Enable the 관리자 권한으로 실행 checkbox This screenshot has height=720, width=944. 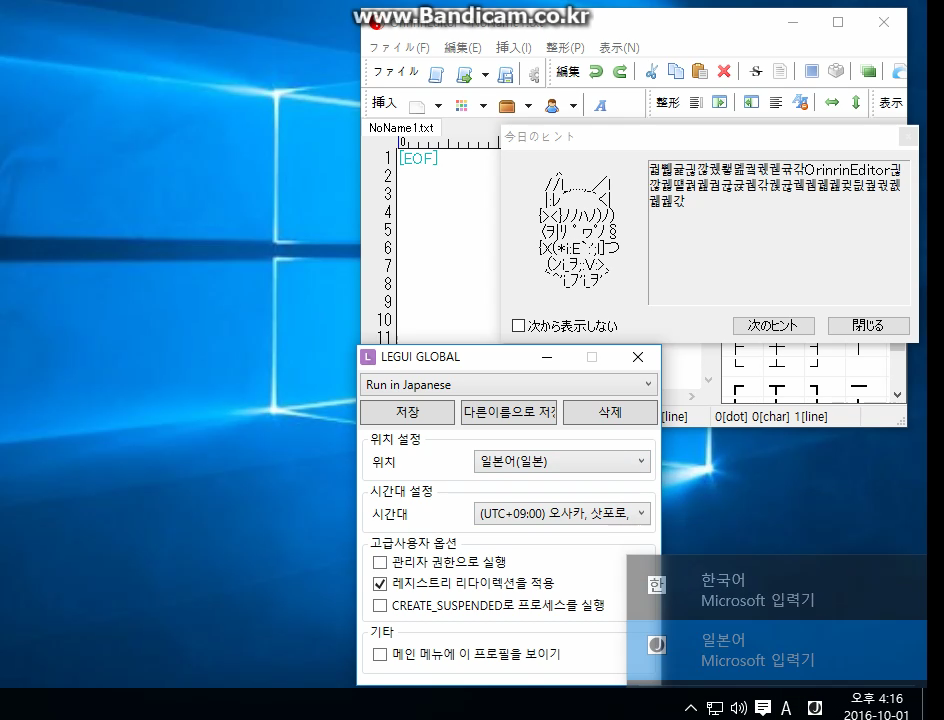coord(380,563)
